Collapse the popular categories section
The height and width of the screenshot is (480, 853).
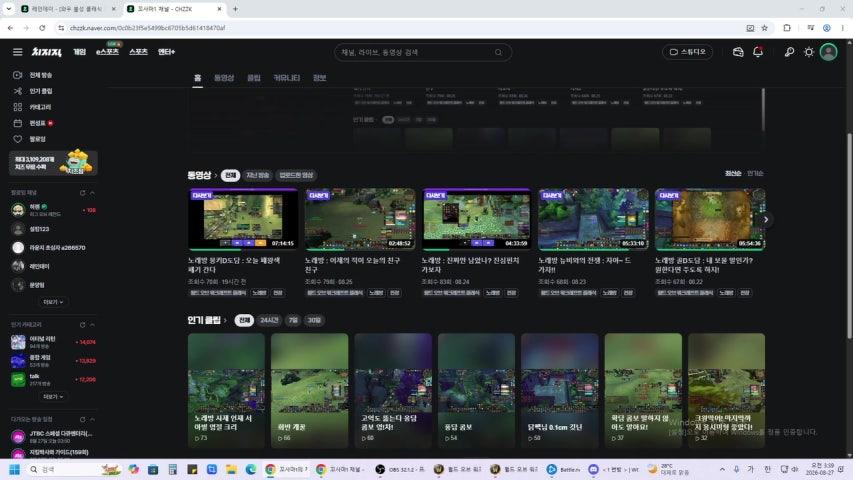pos(92,324)
